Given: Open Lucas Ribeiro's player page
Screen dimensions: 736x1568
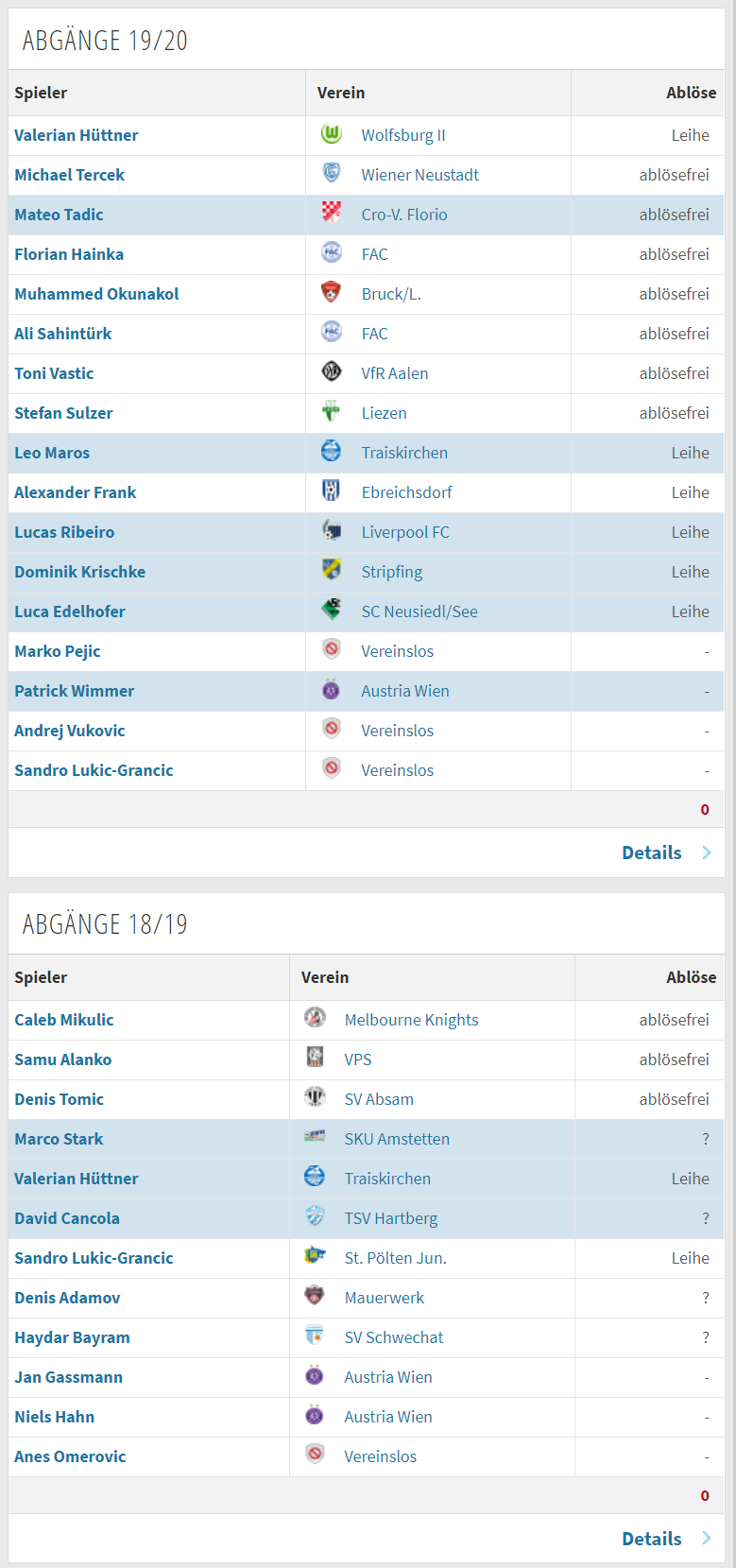Looking at the screenshot, I should [64, 532].
